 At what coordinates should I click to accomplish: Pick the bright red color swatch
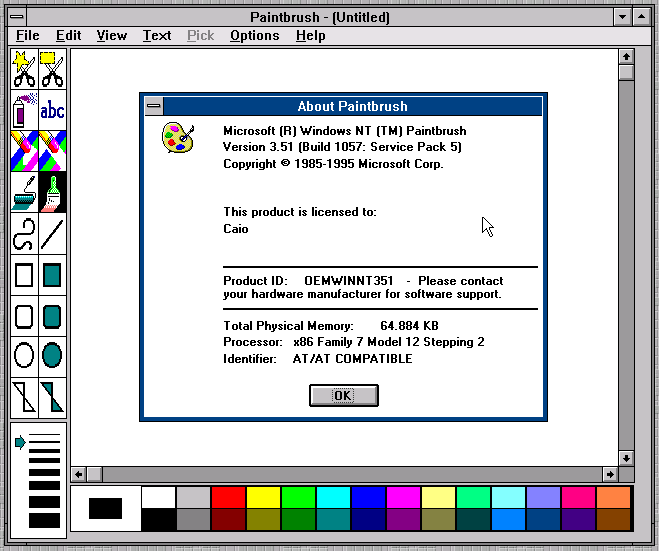pos(228,497)
